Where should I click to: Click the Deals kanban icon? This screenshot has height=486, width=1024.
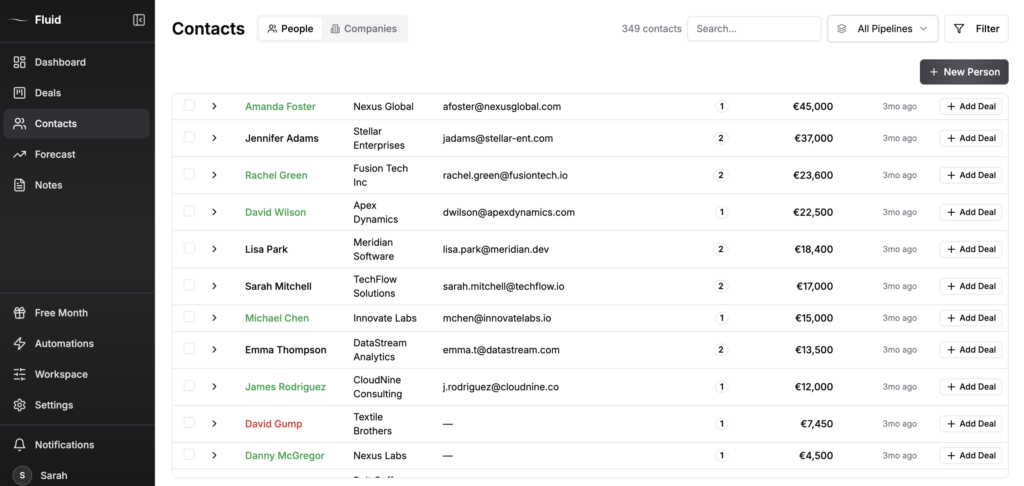point(19,93)
